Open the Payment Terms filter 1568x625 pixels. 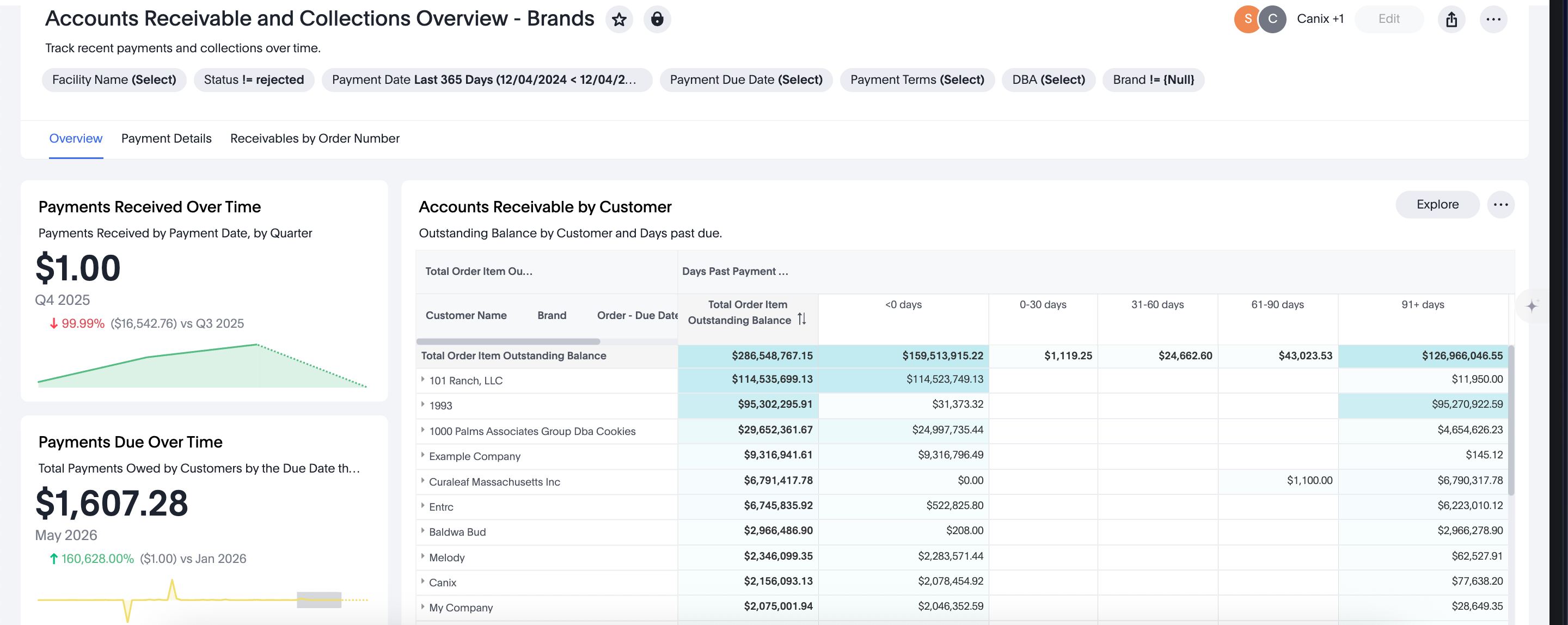917,79
